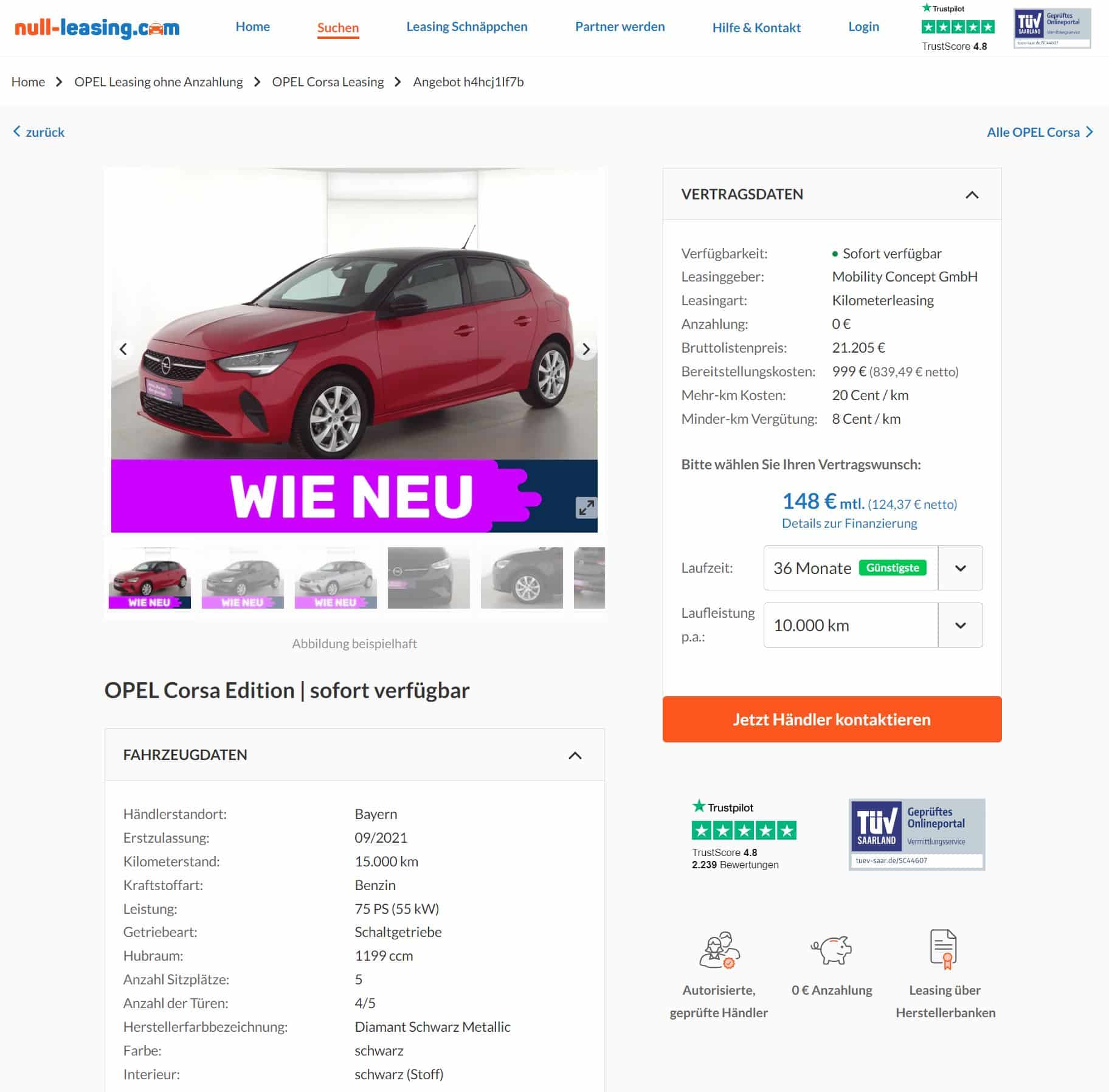The width and height of the screenshot is (1109, 1092).
Task: Open fullscreen image expand icon
Action: tap(586, 508)
